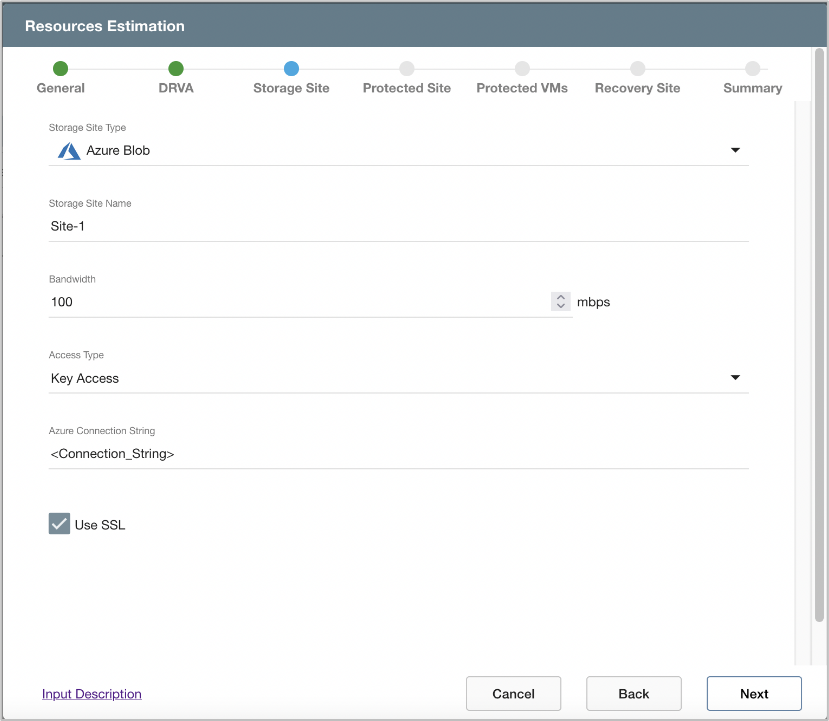This screenshot has height=721, width=829.
Task: Click the DRVA step circle
Action: coord(176,68)
